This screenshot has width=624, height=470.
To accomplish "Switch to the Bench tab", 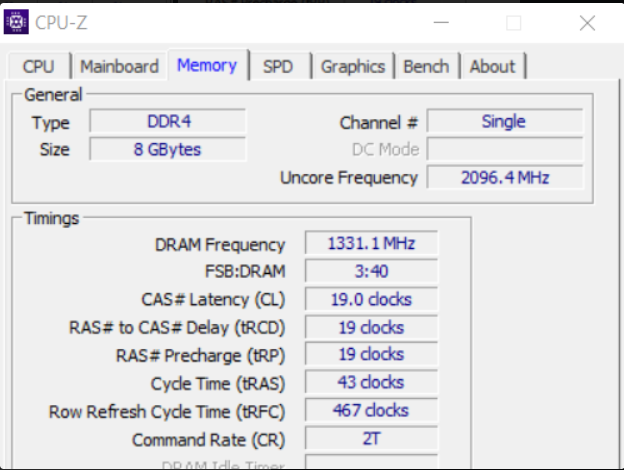I will click(x=426, y=66).
